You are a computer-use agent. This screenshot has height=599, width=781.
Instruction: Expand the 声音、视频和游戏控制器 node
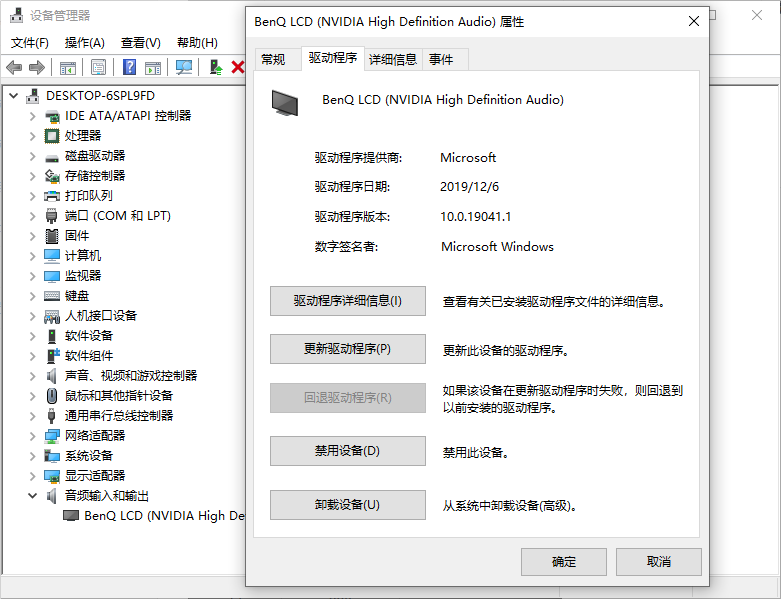click(32, 376)
